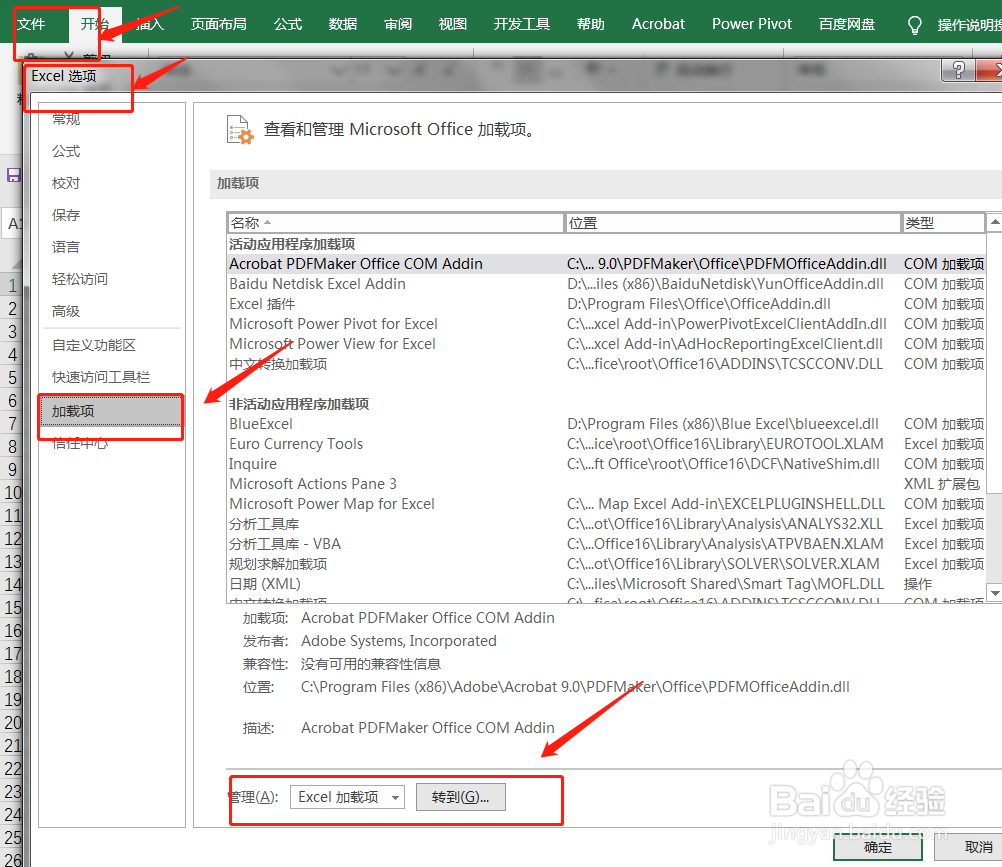Switch to the Power Pivot ribbon tab
This screenshot has width=1002, height=867.
coord(752,24)
